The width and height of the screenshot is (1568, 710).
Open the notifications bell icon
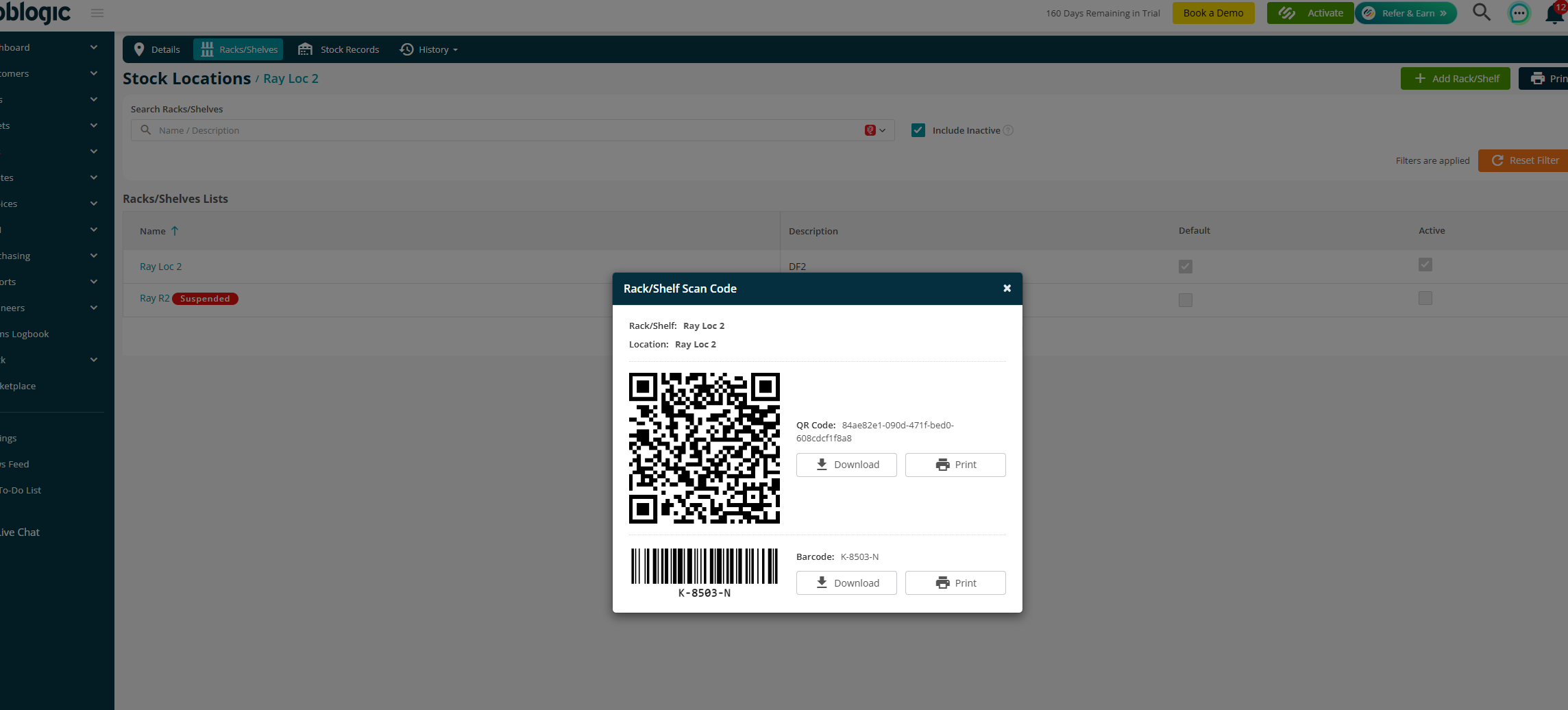[x=1555, y=13]
